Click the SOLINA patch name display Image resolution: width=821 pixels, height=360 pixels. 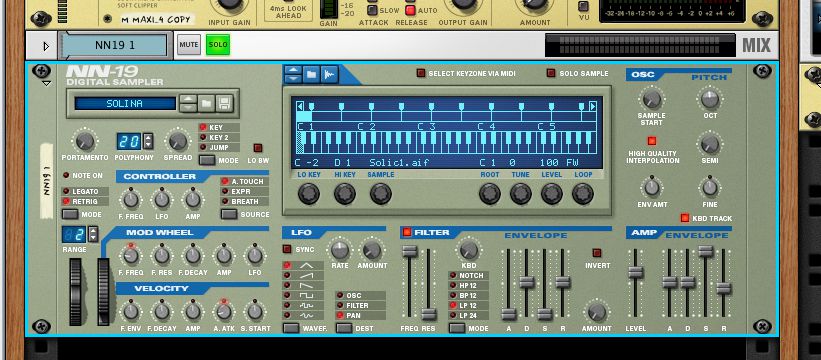(x=125, y=104)
